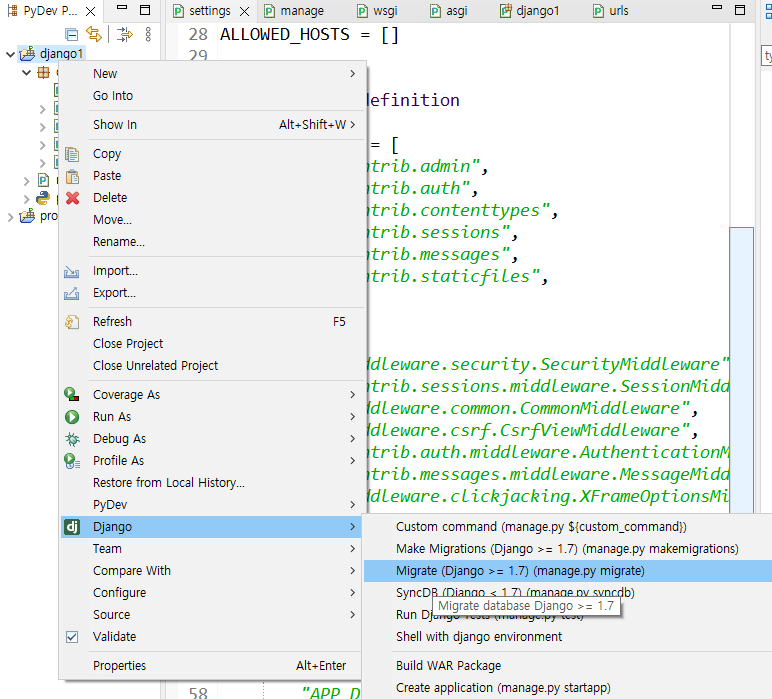Screen dimensions: 772x699
Task: Open Run As submenu
Action: (213, 417)
